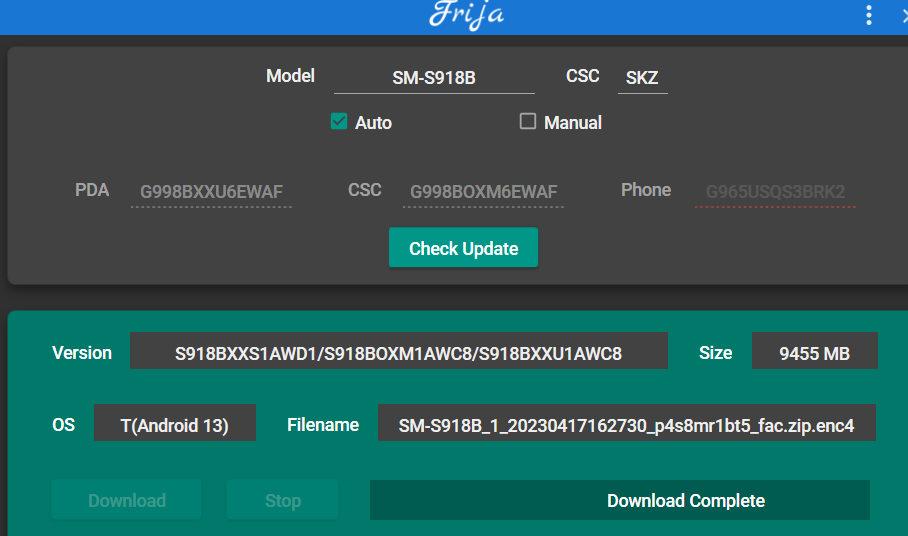Click the Filename label
Viewport: 908px width, 536px height.
(323, 425)
